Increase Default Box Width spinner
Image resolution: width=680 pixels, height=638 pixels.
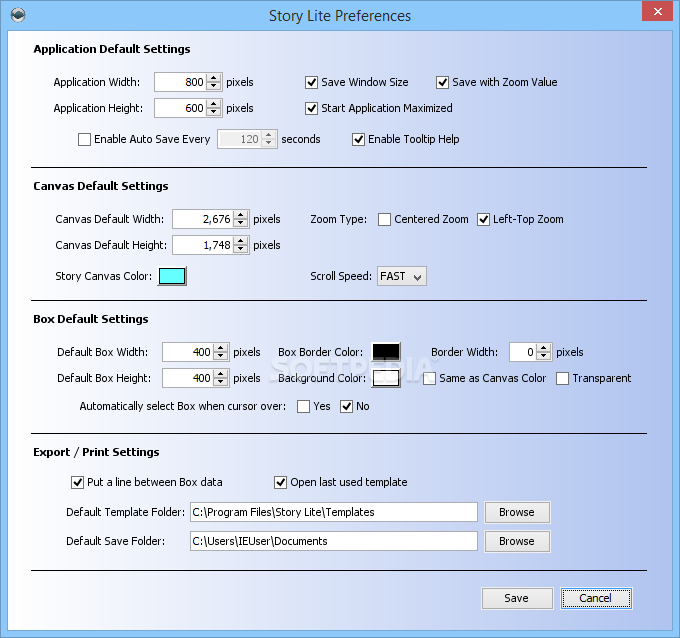(220, 348)
